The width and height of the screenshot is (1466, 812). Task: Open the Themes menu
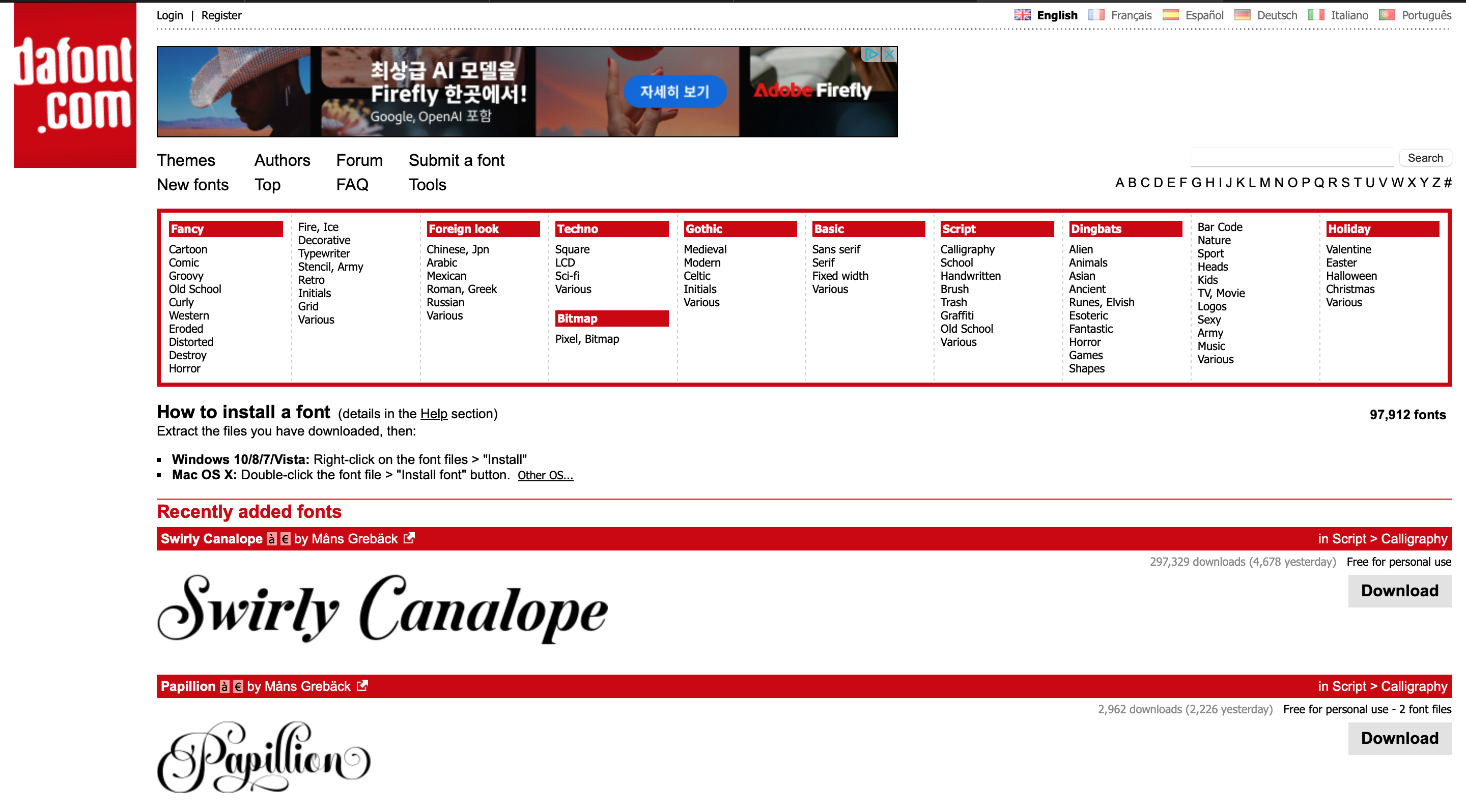pos(186,160)
